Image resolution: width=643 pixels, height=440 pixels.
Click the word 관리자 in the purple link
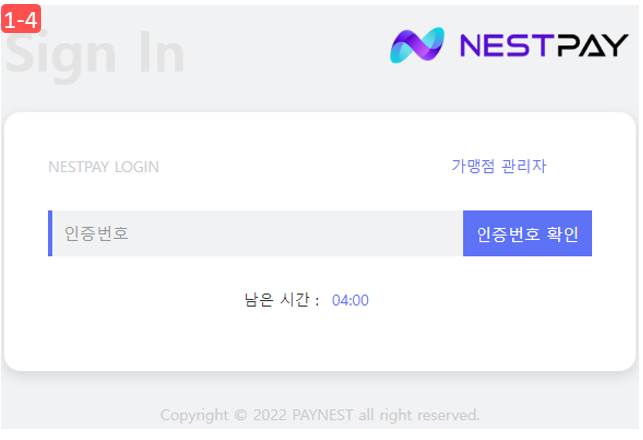coord(524,166)
